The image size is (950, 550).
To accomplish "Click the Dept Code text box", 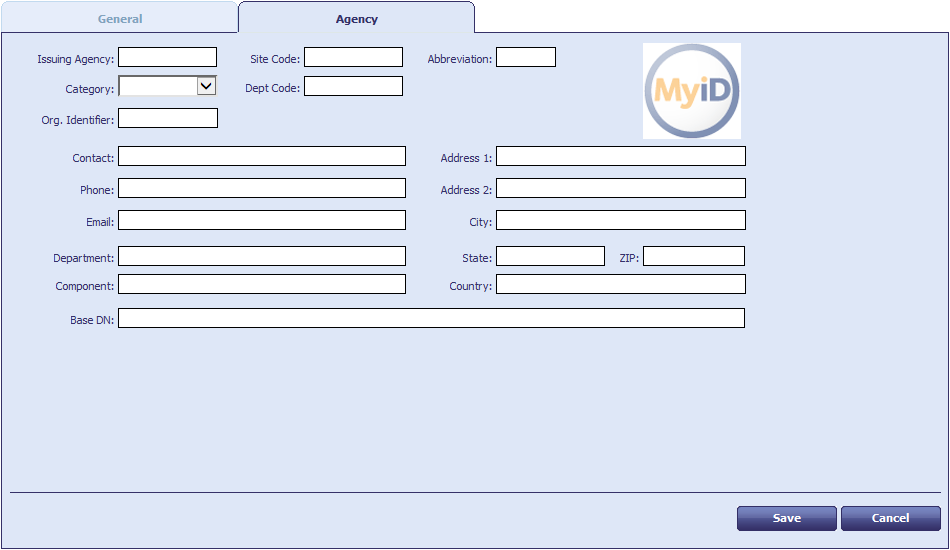I will tap(353, 86).
